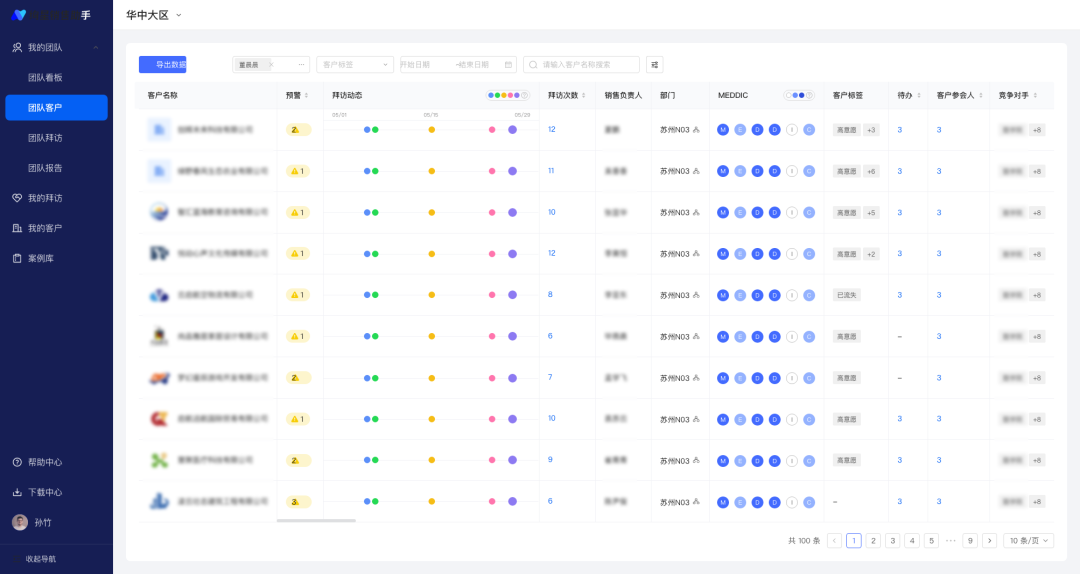Click the 案例库 clipboard icon in sidebar
Viewport: 1080px width, 574px height.
pyautogui.click(x=17, y=258)
